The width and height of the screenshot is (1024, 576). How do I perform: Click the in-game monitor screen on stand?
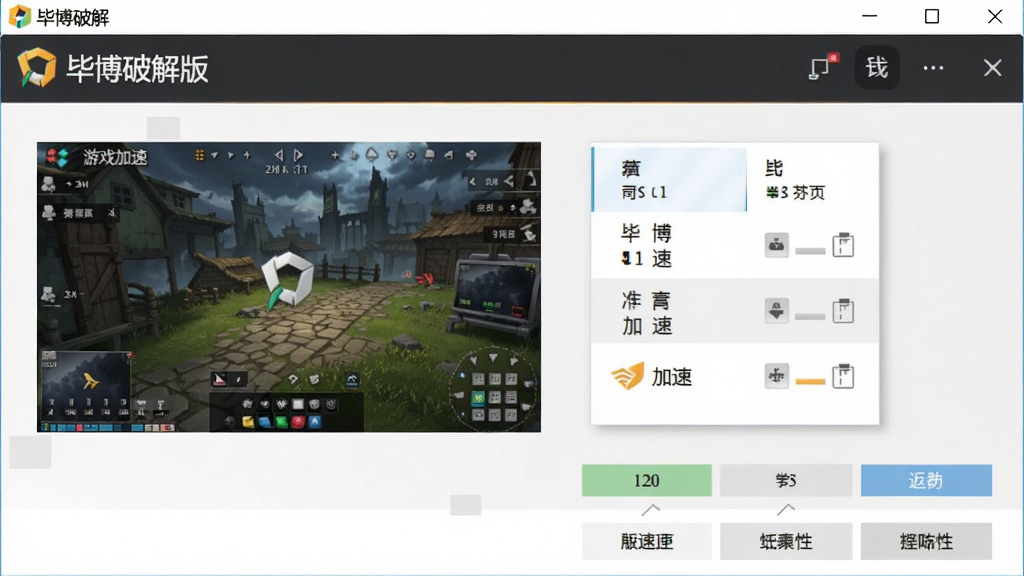tap(494, 290)
